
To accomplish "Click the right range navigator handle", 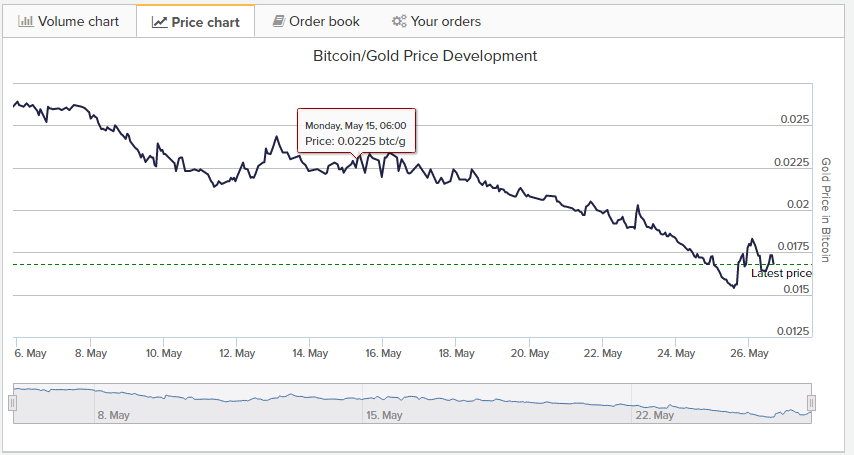I will 811,403.
